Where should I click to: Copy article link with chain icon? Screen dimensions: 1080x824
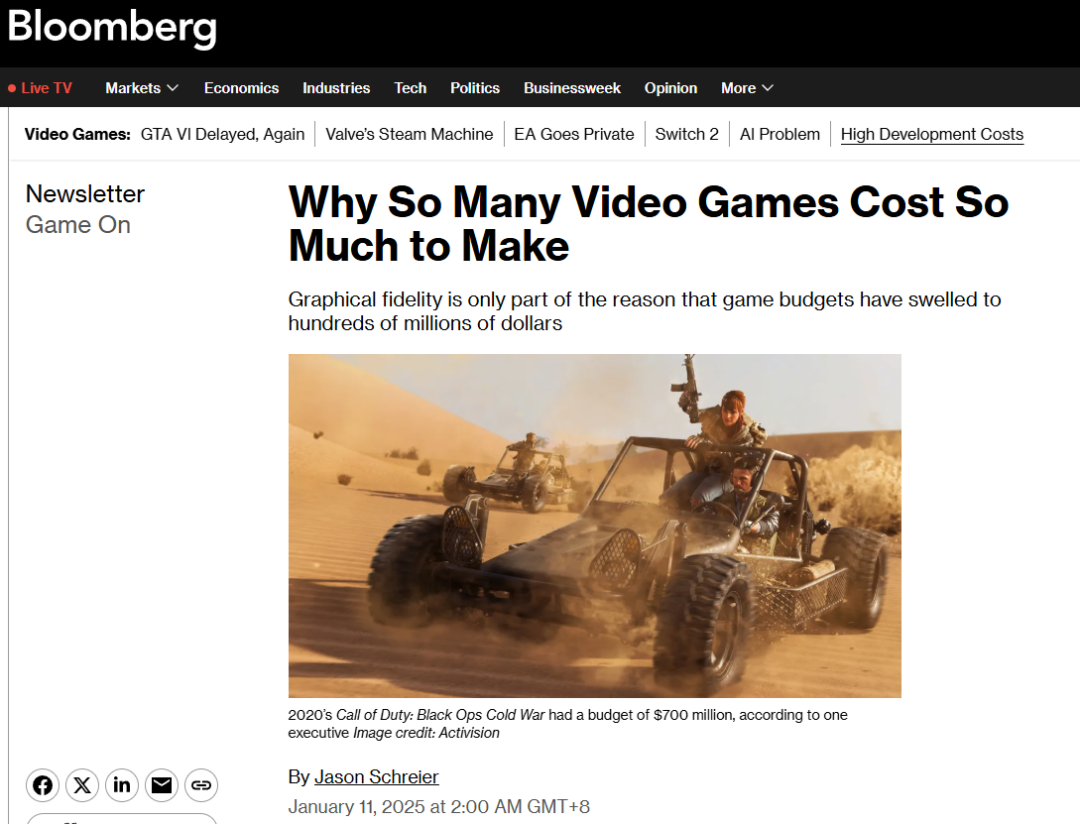pyautogui.click(x=201, y=785)
